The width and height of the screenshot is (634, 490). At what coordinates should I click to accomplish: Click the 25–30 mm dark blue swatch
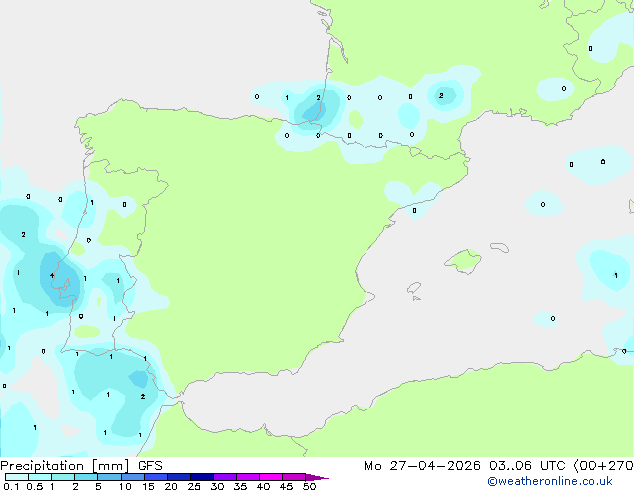click(x=202, y=477)
